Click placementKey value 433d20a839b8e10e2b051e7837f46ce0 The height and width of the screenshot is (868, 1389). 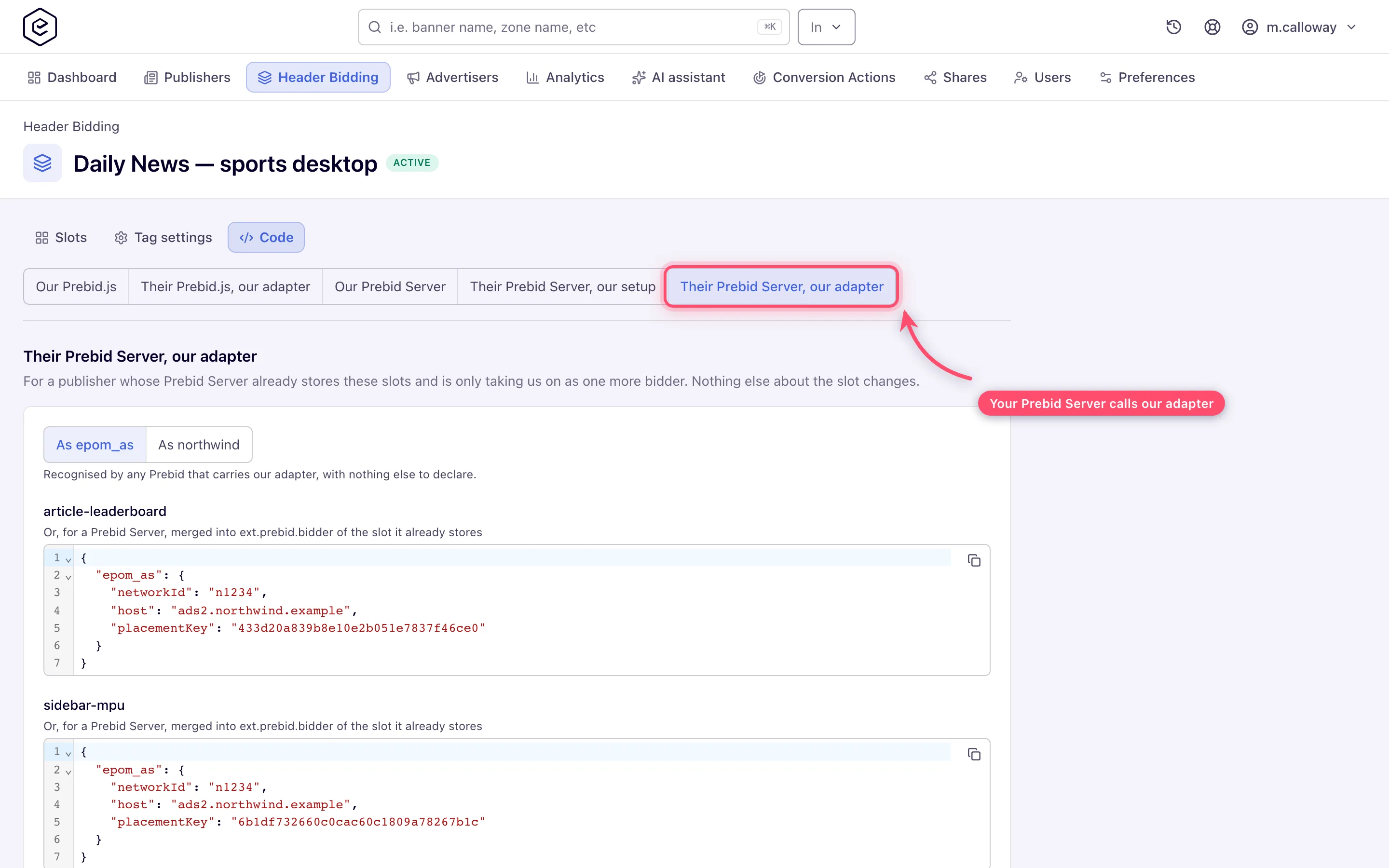[358, 628]
